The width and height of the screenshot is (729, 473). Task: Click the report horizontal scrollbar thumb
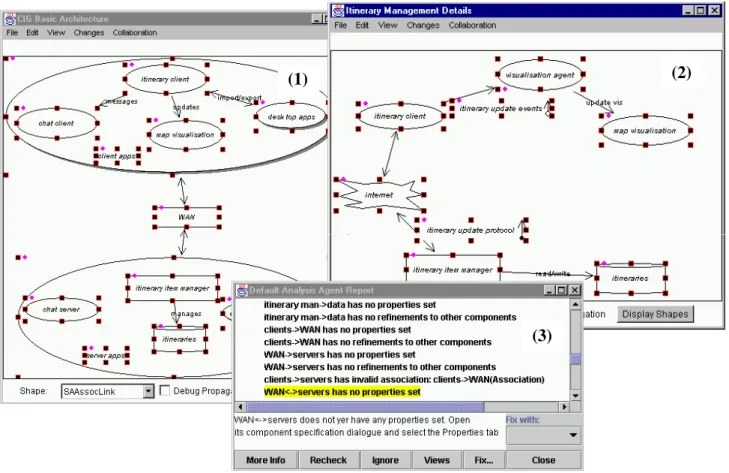click(x=364, y=407)
